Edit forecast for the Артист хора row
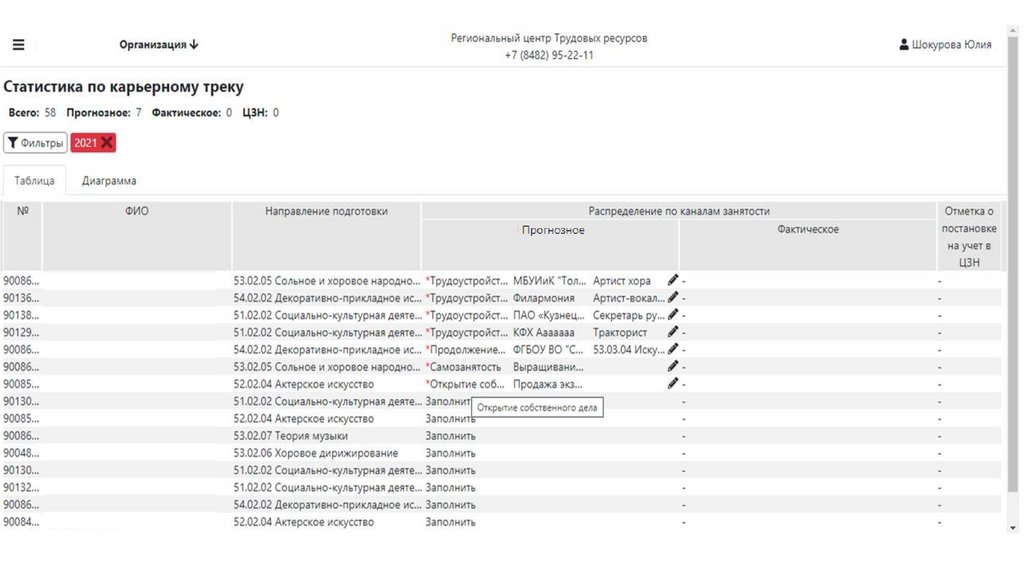Viewport: 1024px width, 574px height. click(x=673, y=281)
